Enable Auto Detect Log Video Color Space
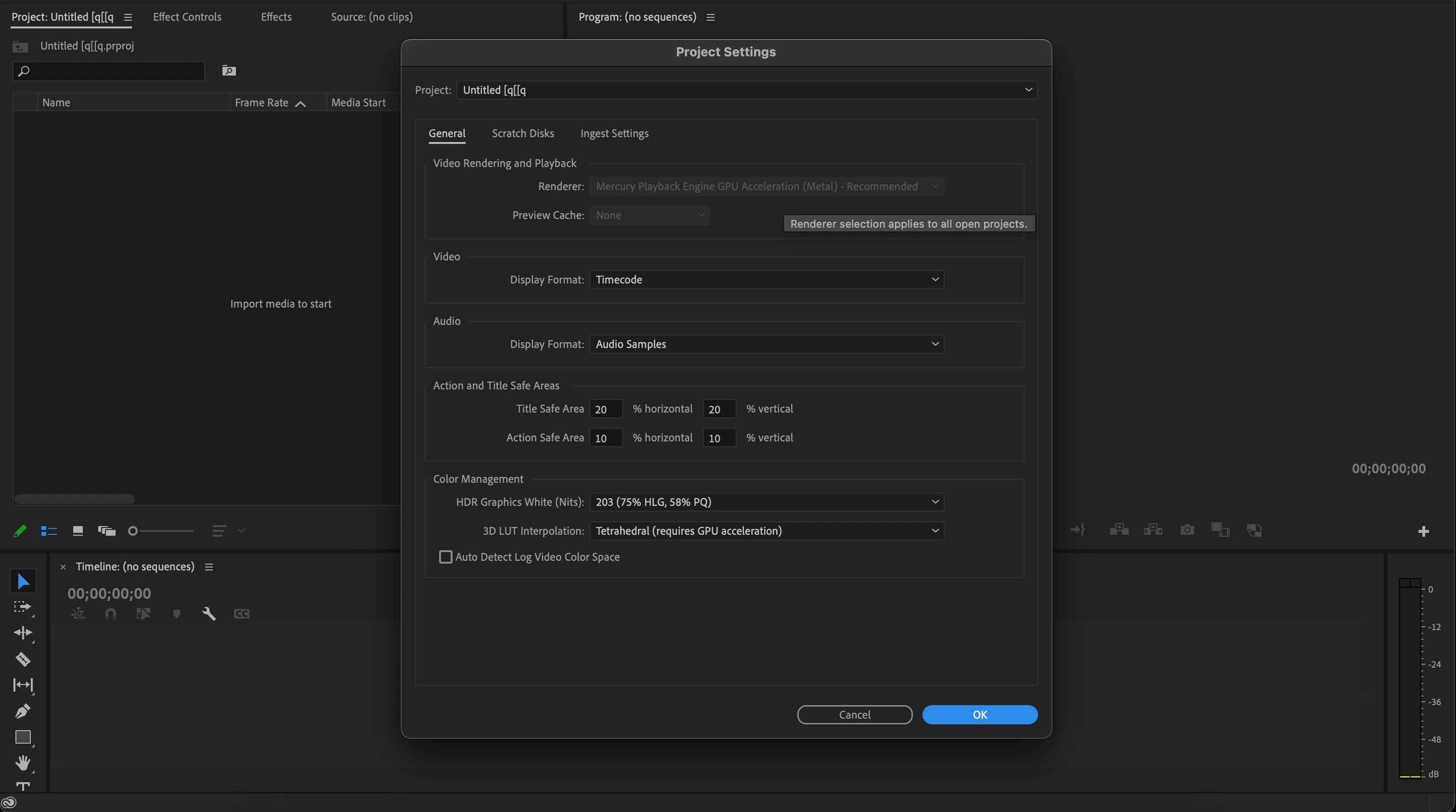Screen dimensions: 1456x812 [x=445, y=557]
